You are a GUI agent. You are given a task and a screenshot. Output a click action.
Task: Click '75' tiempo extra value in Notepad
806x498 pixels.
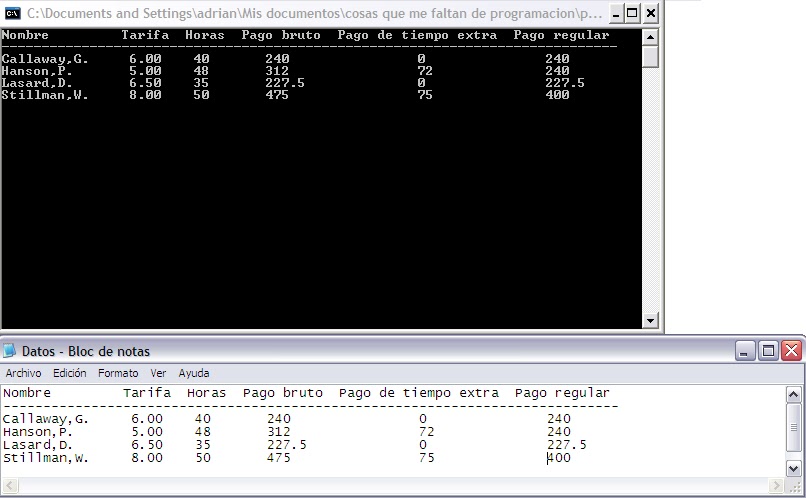(427, 458)
